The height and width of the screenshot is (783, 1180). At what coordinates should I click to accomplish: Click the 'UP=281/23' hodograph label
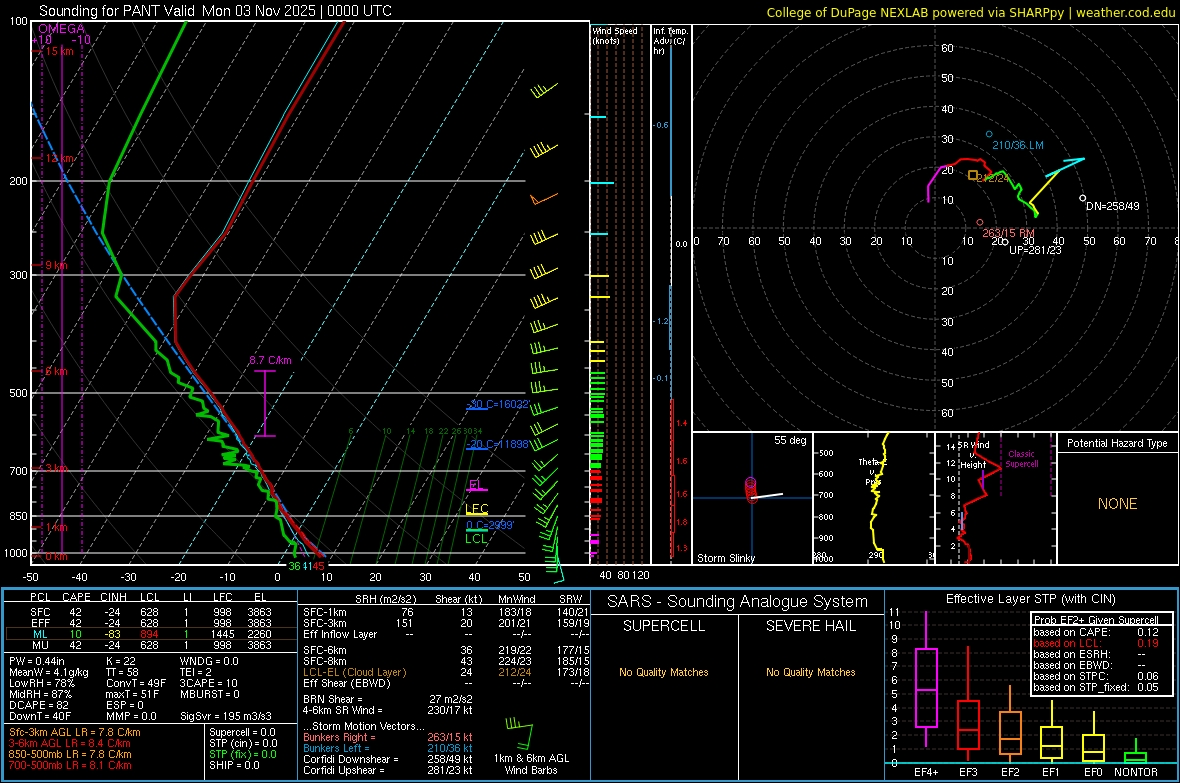coord(1035,250)
